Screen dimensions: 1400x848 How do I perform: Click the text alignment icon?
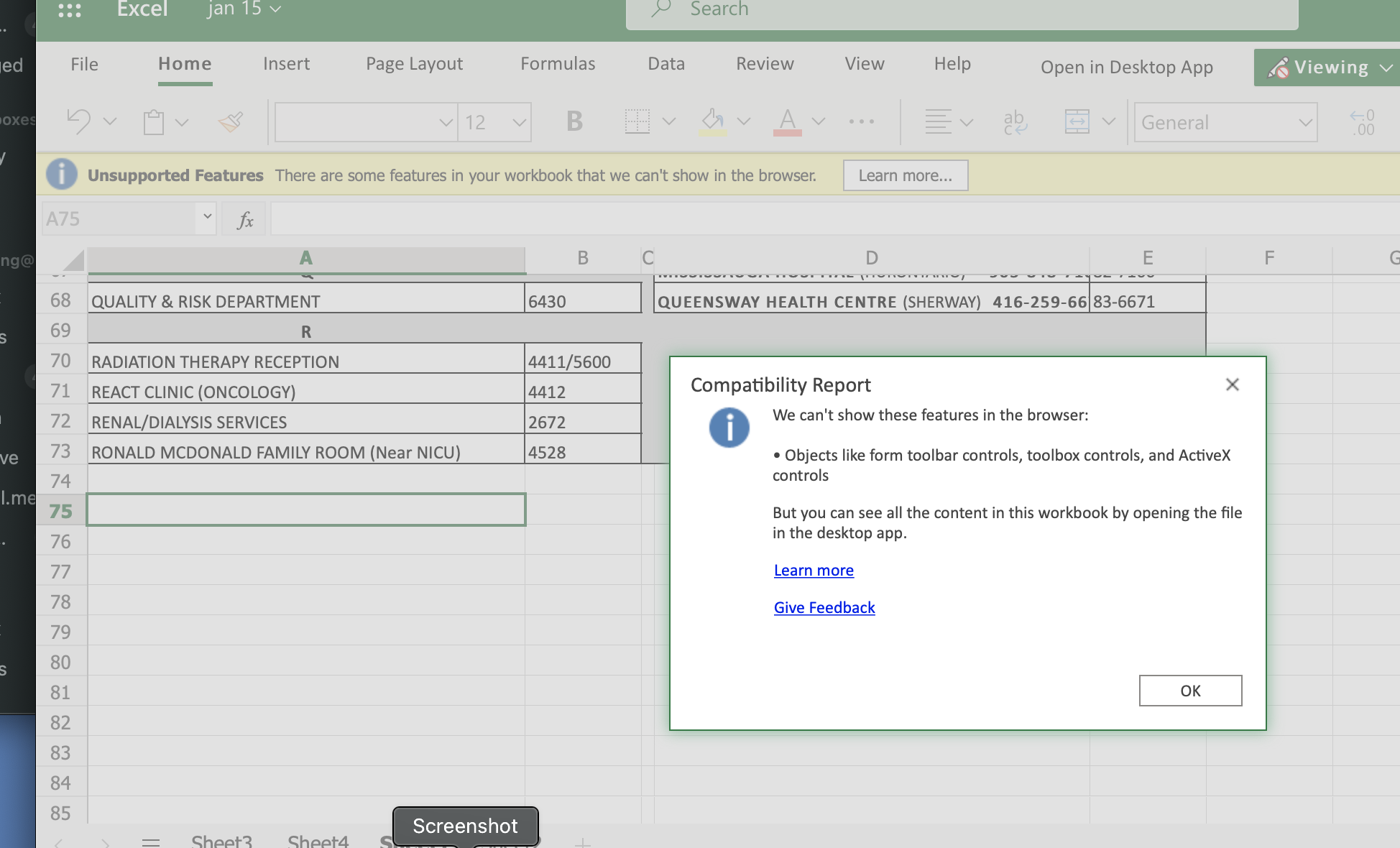pyautogui.click(x=938, y=121)
